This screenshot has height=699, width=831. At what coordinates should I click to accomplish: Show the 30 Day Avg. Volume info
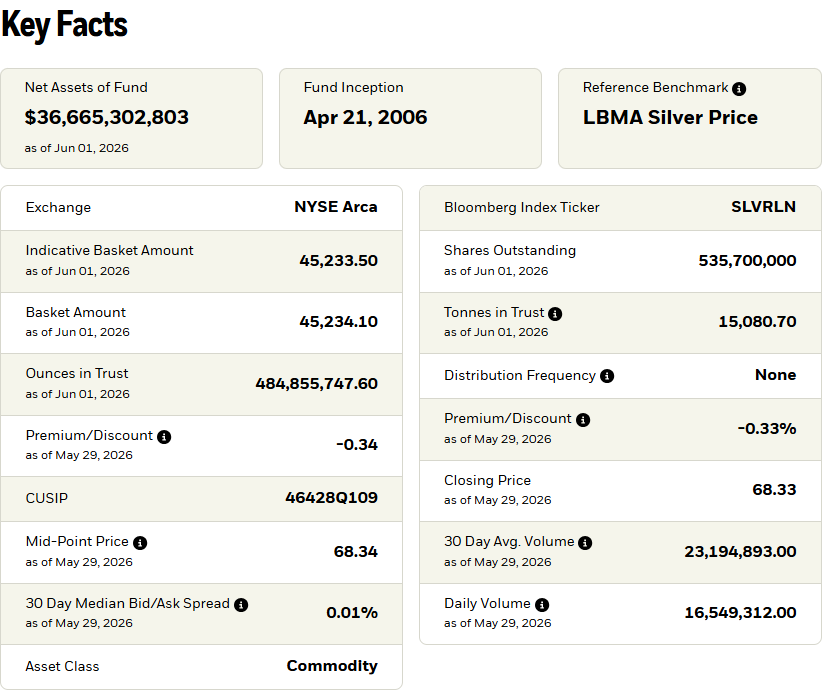click(x=585, y=543)
